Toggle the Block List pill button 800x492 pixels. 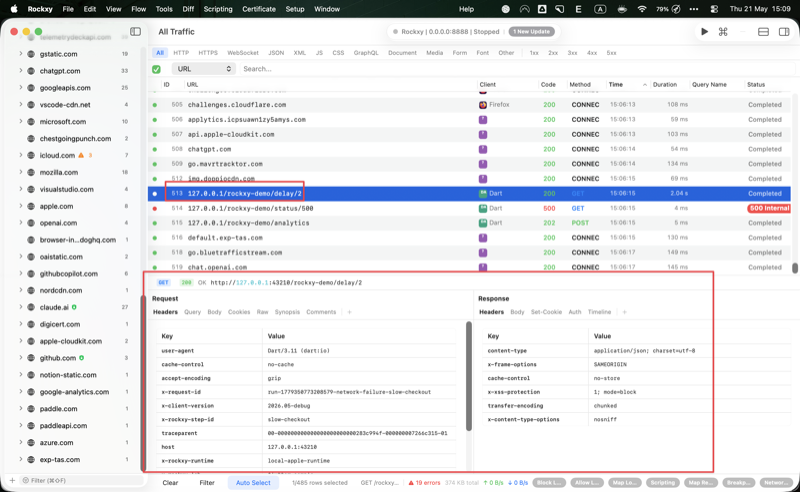click(549, 483)
